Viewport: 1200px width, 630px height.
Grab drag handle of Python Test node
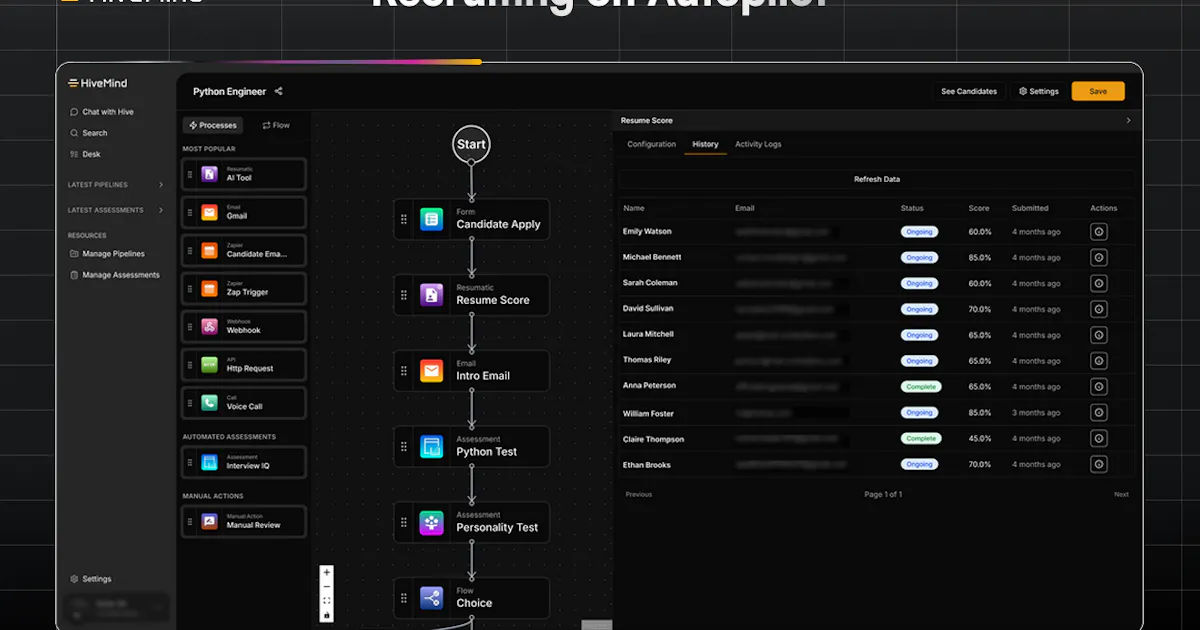click(x=404, y=447)
